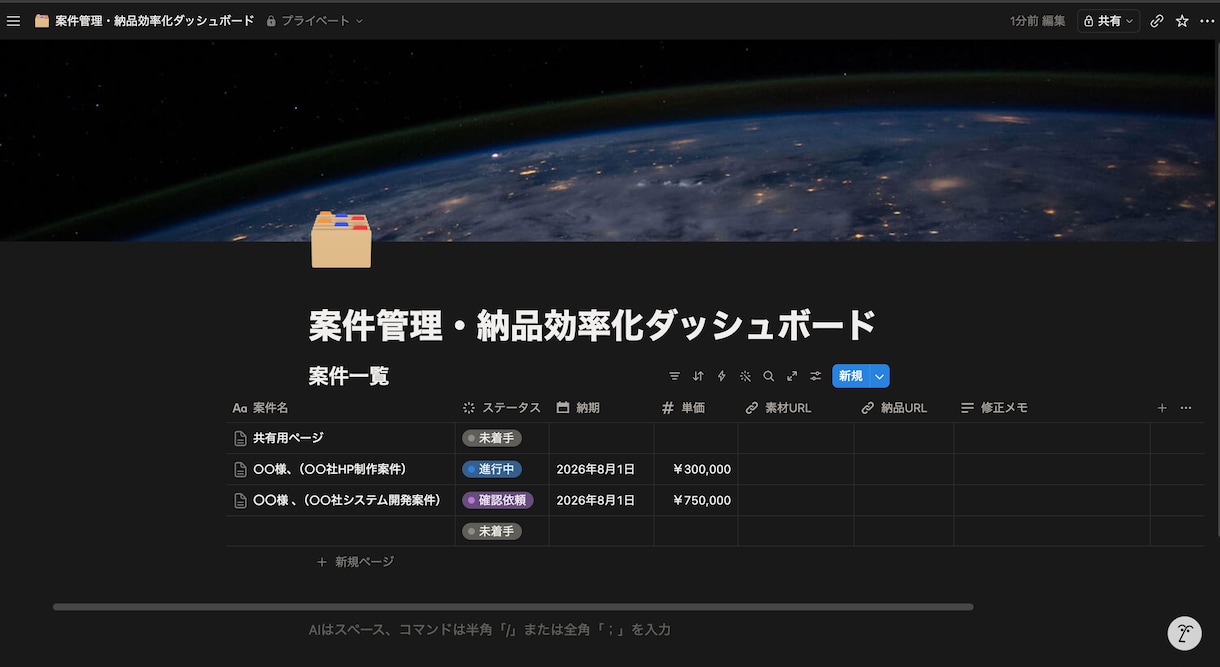This screenshot has width=1220, height=667.
Task: Change the 確認依頼 status tag
Action: coord(498,500)
